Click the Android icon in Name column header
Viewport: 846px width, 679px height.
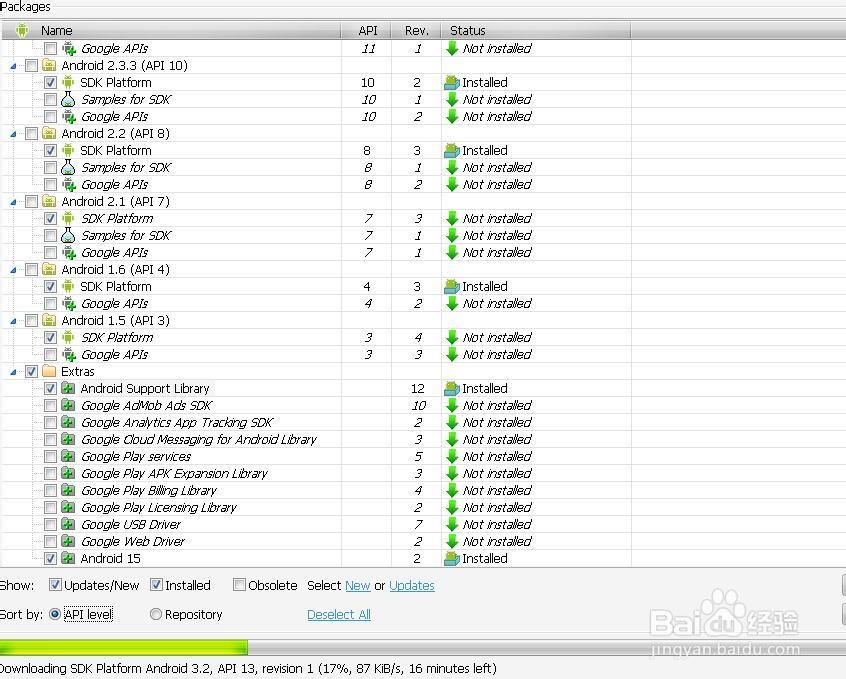(x=22, y=30)
